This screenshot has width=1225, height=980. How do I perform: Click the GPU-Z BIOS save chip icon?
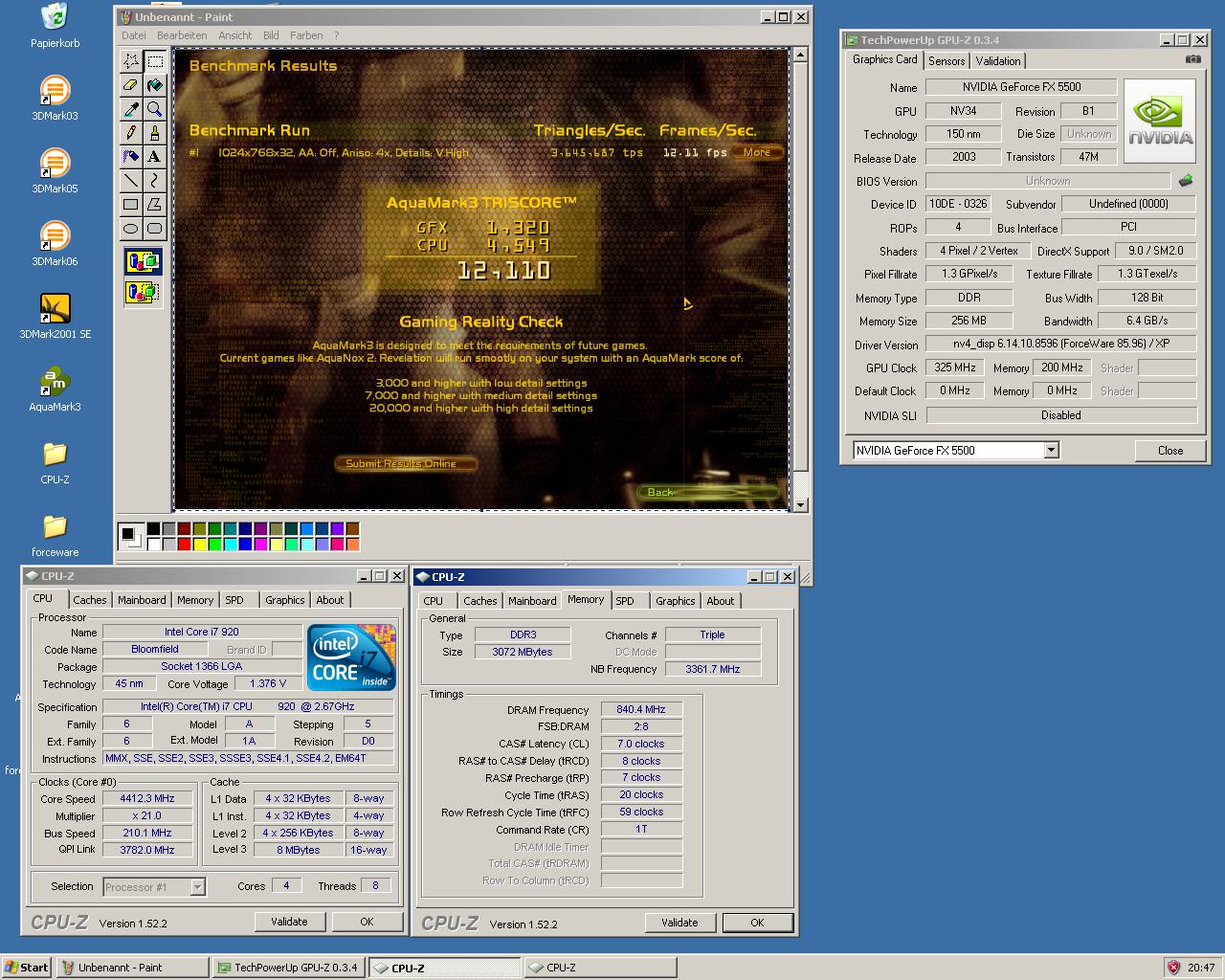coord(1186,180)
